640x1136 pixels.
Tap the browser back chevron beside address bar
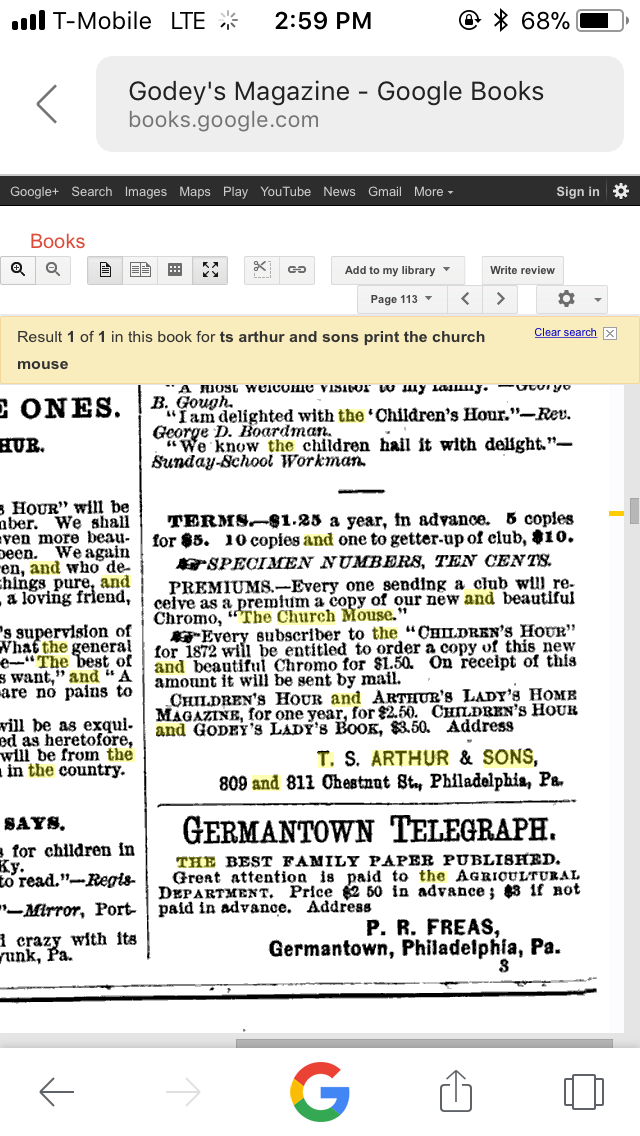tap(47, 104)
